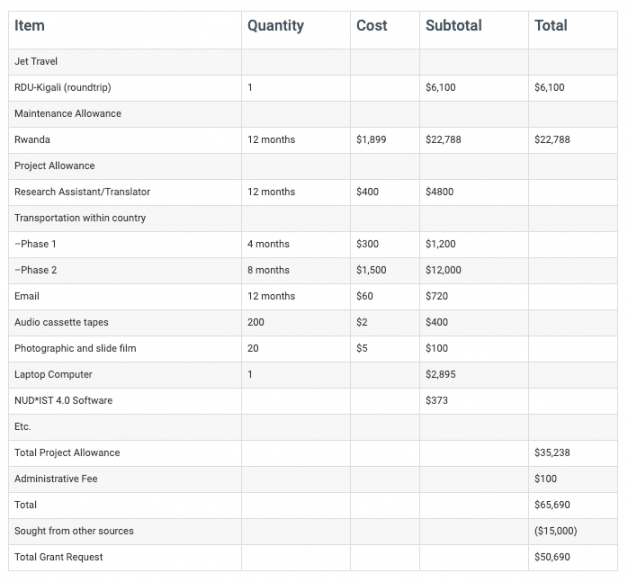This screenshot has width=628, height=582.
Task: Select the Audio cassette tapes cell
Action: 62,322
